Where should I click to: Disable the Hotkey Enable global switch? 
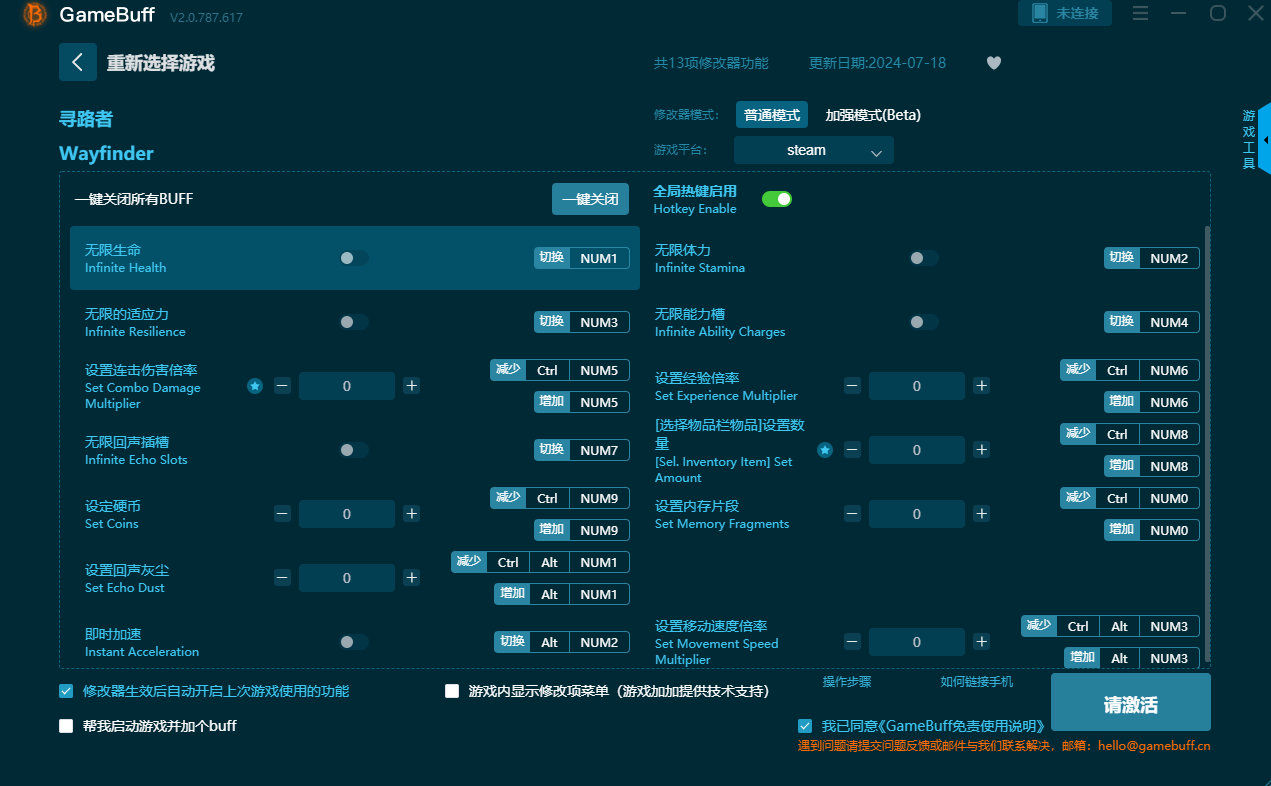[x=777, y=199]
